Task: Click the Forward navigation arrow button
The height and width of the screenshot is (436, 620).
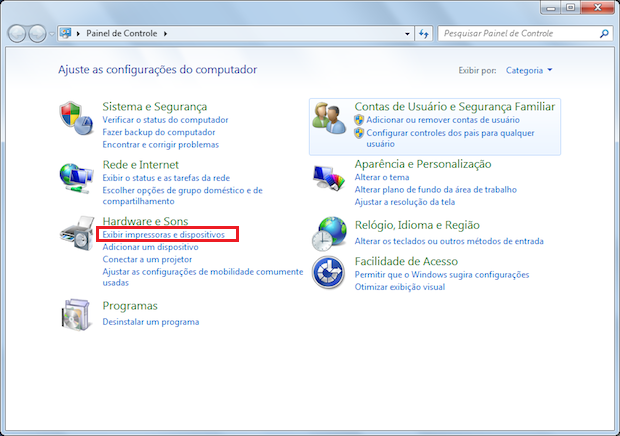Action: (37, 34)
